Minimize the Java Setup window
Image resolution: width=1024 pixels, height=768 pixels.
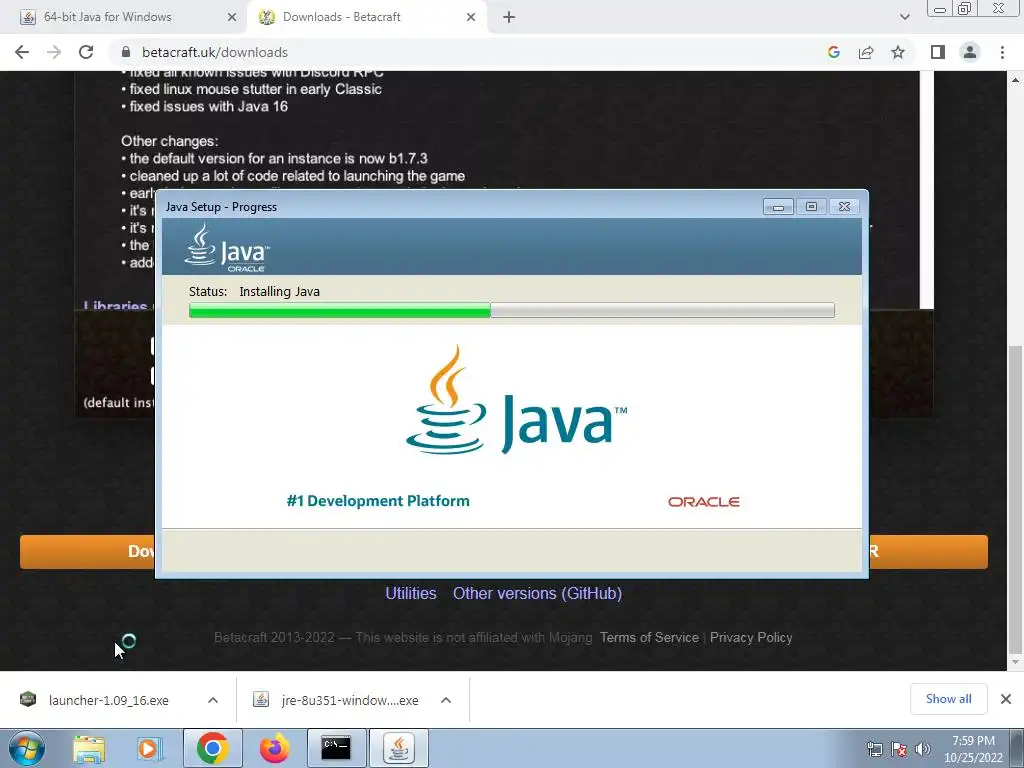[778, 207]
